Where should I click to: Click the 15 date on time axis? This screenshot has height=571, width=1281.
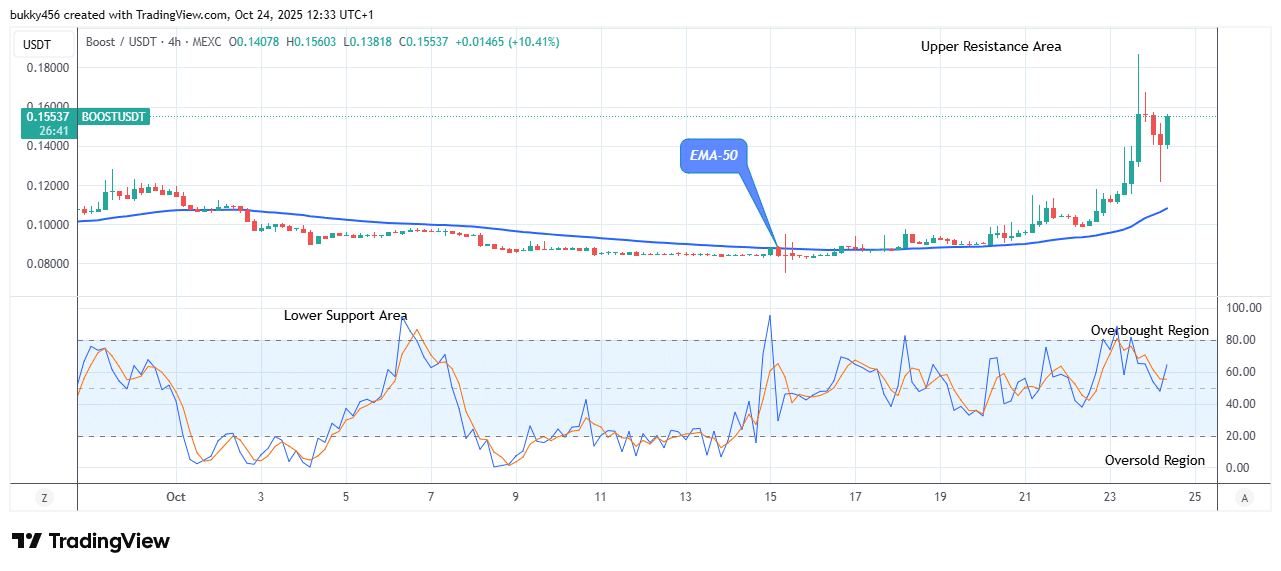[x=770, y=496]
